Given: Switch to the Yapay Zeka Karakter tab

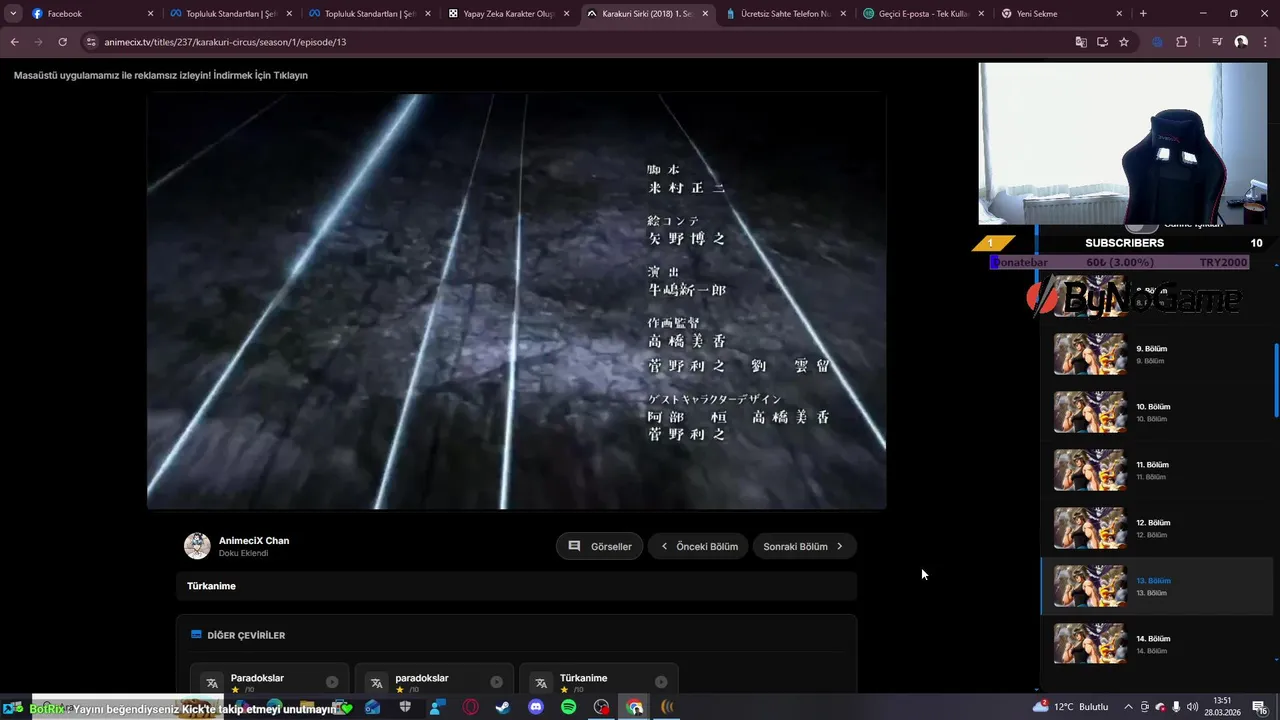Looking at the screenshot, I should 508,14.
